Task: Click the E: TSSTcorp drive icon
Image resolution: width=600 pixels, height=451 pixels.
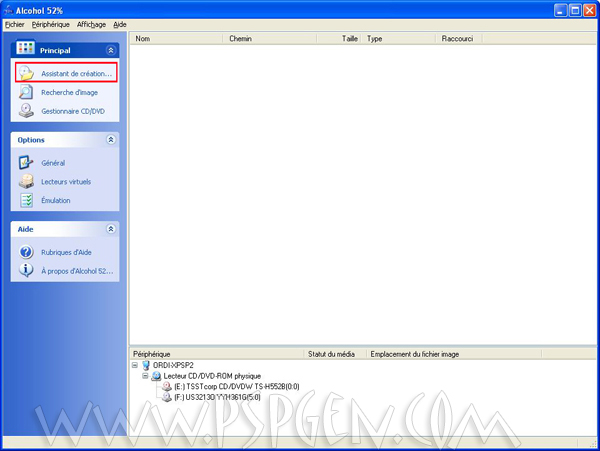Action: click(167, 386)
